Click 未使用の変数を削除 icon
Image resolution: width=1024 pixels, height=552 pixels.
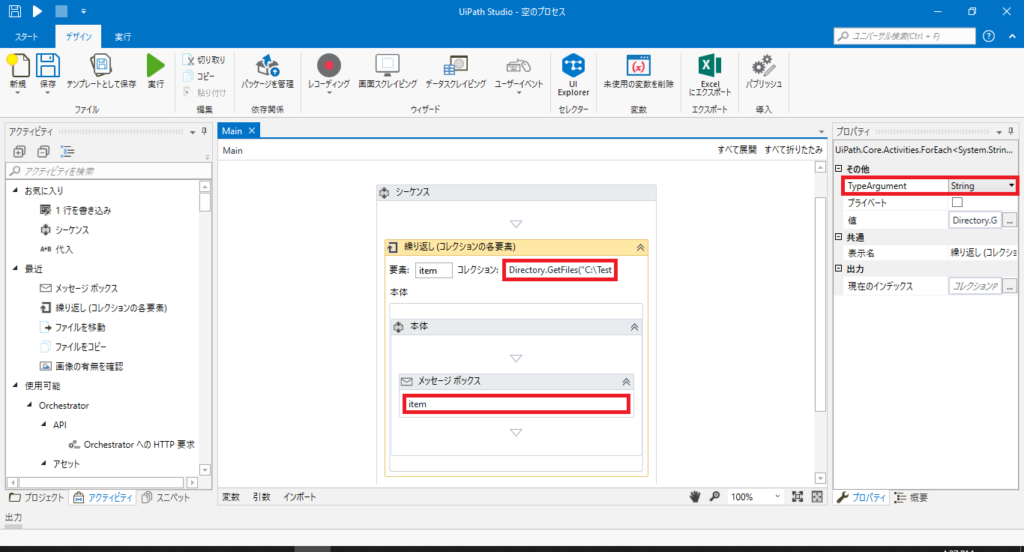tap(638, 65)
